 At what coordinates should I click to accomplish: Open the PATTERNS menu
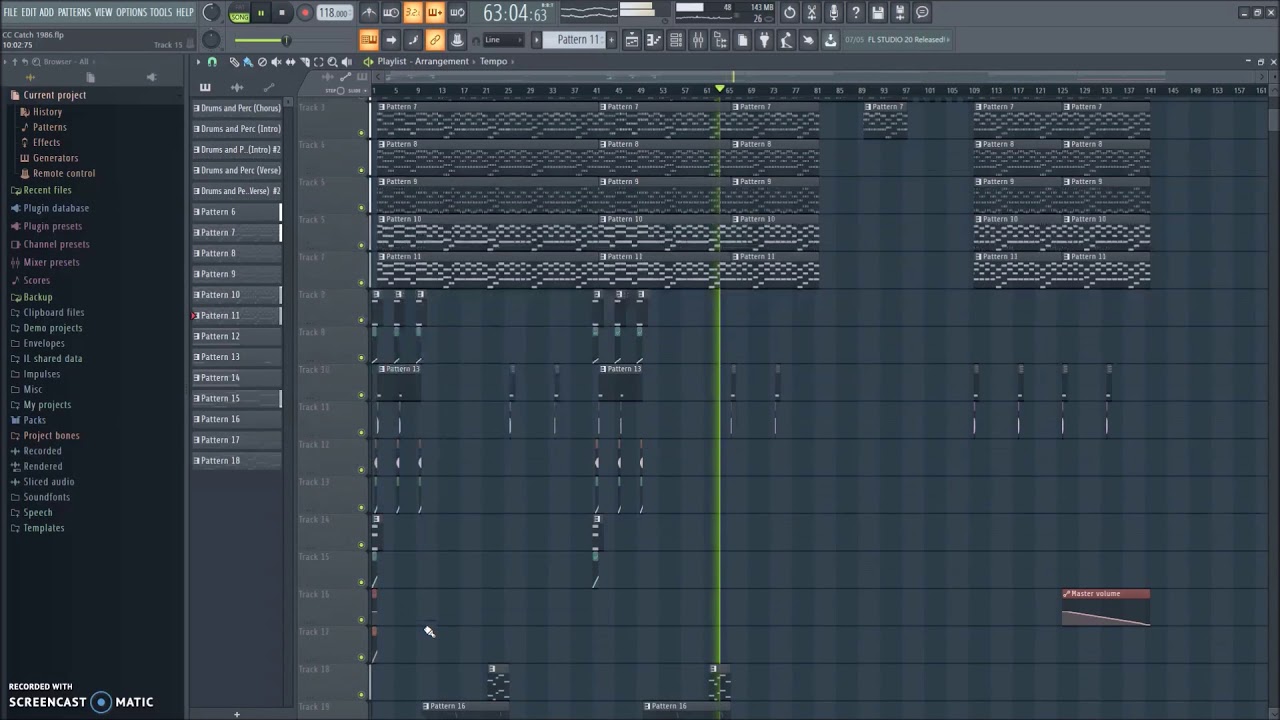point(74,12)
